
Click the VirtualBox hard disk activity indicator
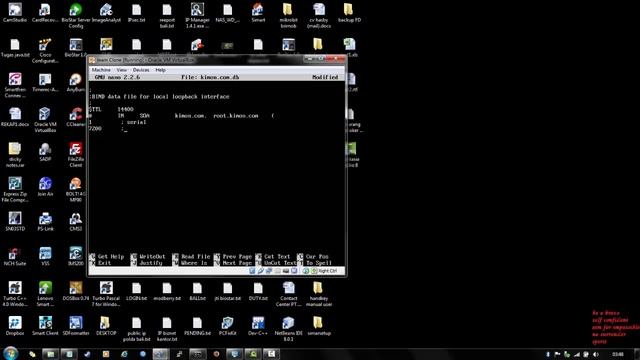click(252, 271)
